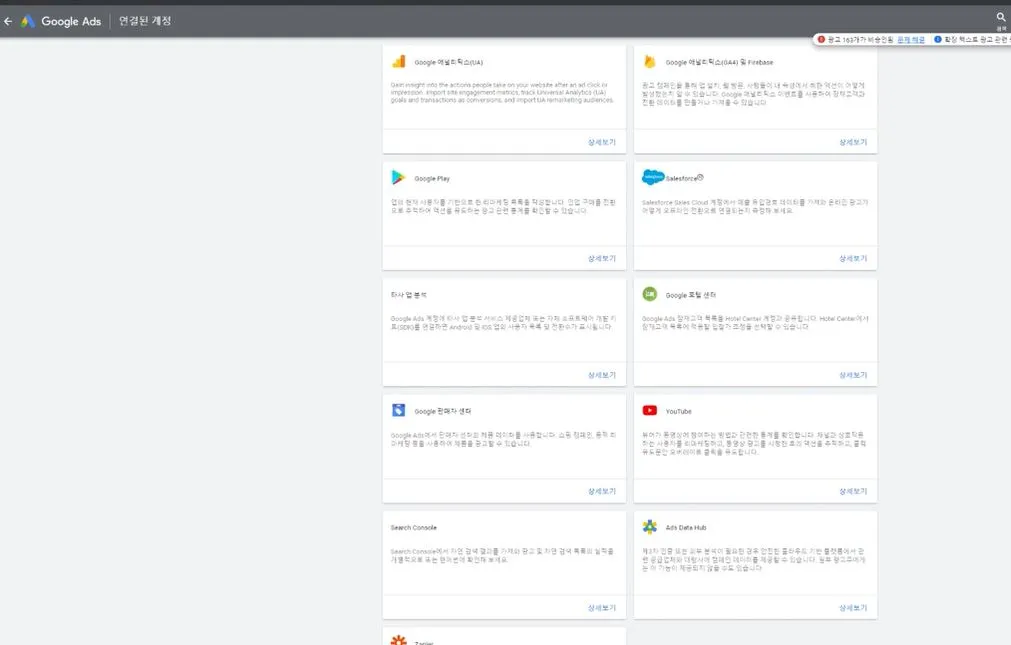Click the red error notification icon
The width and height of the screenshot is (1011, 645).
coord(821,39)
